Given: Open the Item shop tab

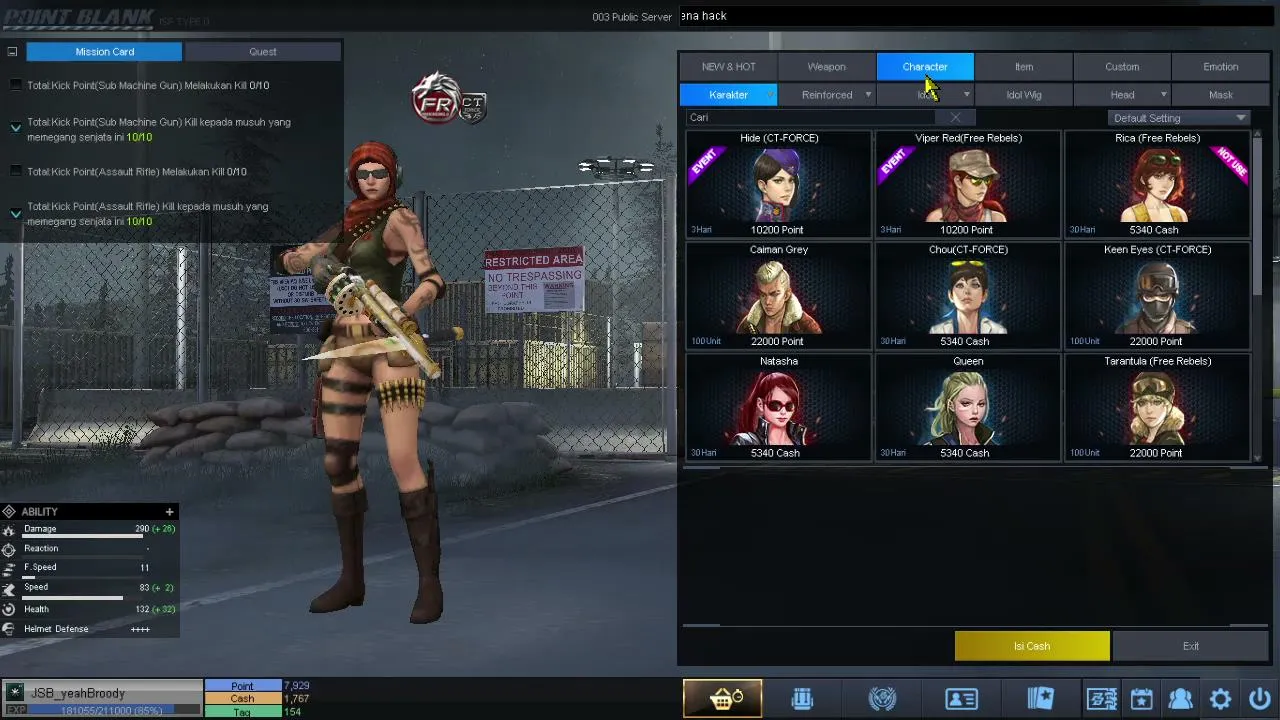Looking at the screenshot, I should (1024, 67).
